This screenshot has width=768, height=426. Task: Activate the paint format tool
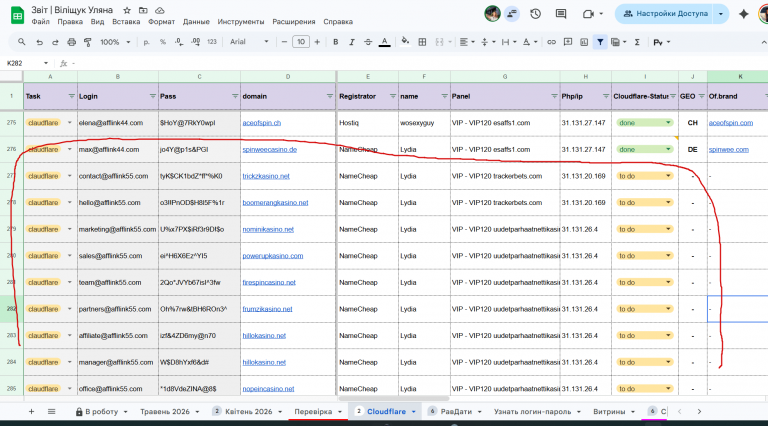pos(88,42)
